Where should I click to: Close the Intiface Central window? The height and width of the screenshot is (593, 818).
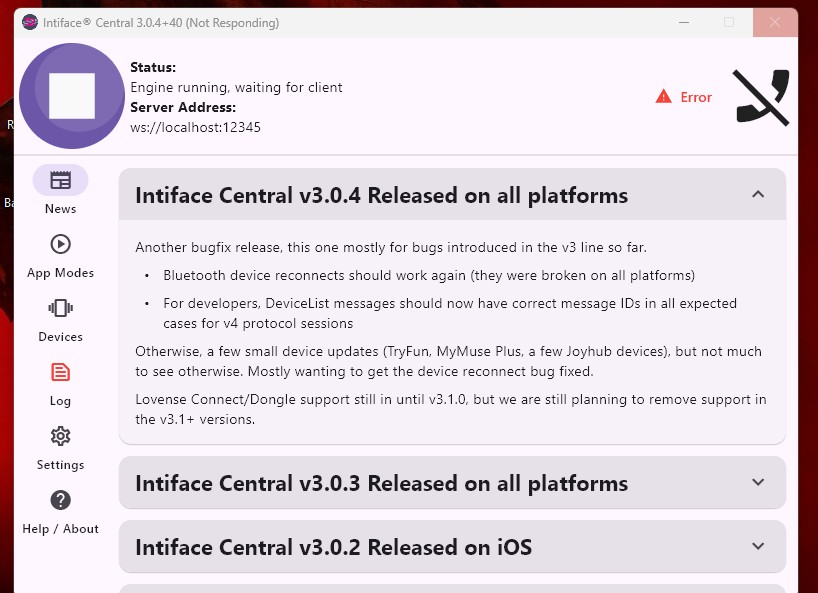click(775, 22)
